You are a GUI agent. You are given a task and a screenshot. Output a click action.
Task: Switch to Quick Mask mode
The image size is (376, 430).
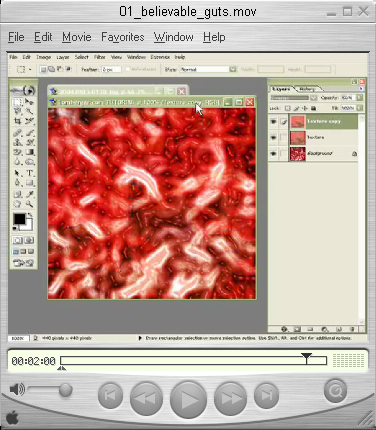pos(29,240)
